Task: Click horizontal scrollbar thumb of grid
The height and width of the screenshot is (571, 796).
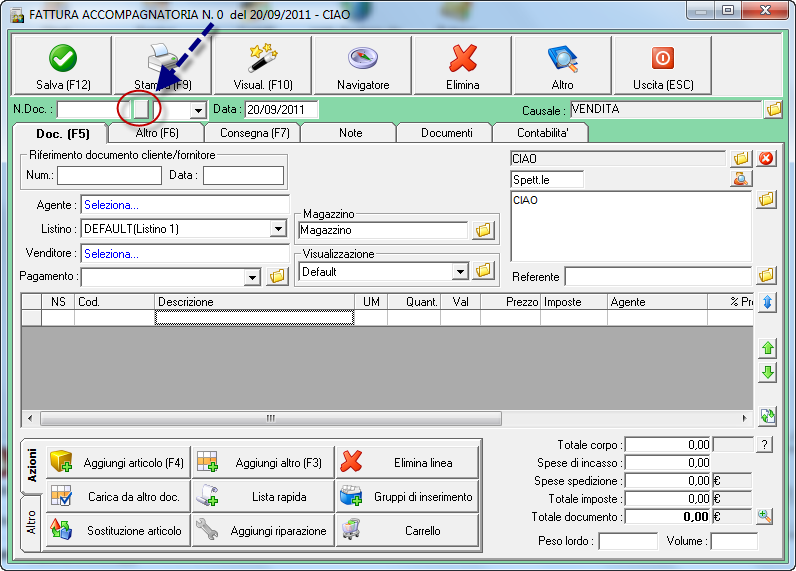Action: (271, 418)
